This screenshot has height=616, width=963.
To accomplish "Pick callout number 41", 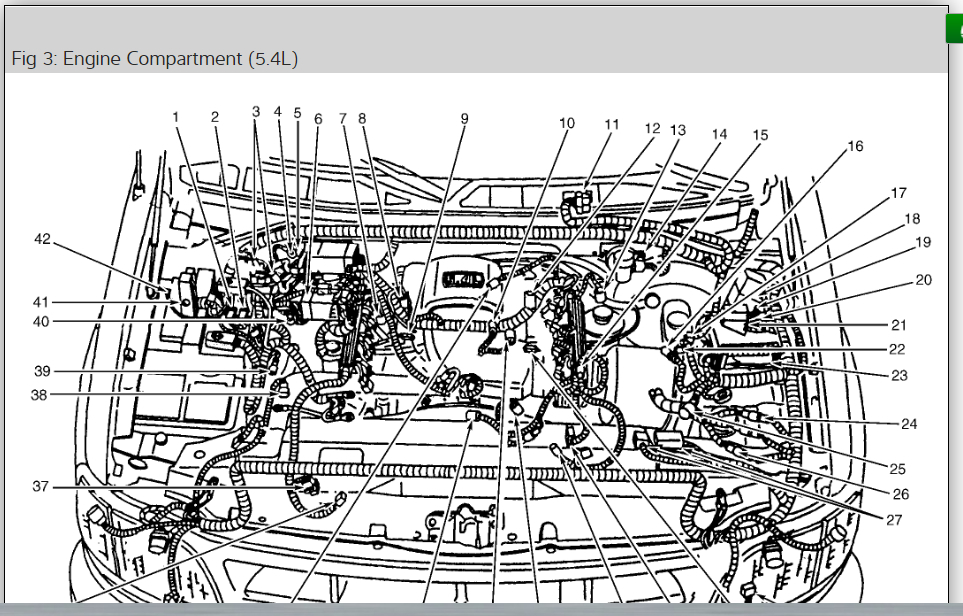I will 41,302.
